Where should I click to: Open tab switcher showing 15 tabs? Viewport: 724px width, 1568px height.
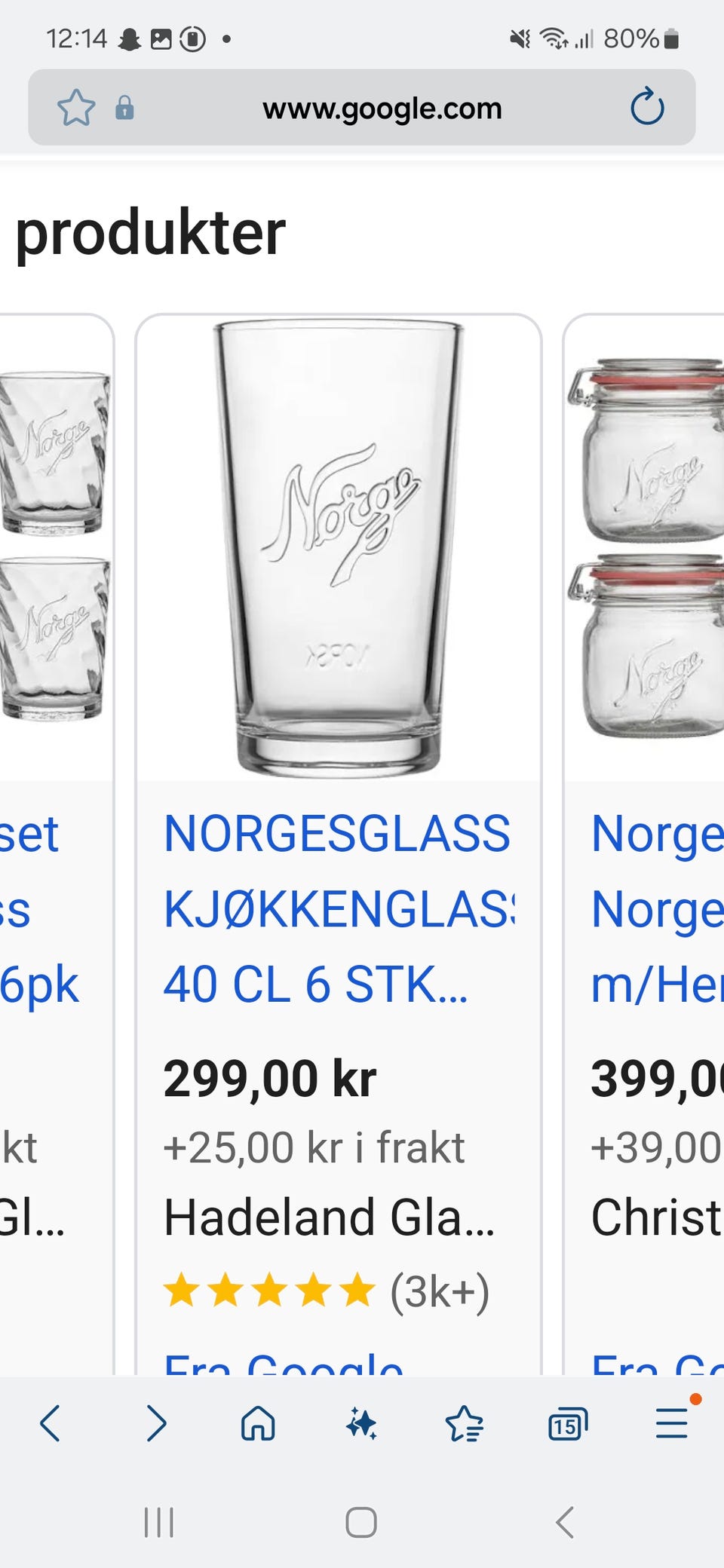(567, 1423)
